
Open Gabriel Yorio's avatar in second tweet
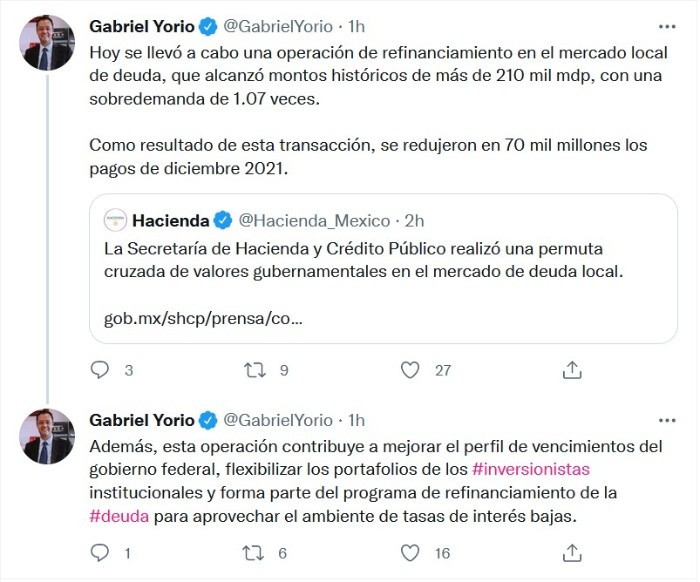click(x=47, y=436)
